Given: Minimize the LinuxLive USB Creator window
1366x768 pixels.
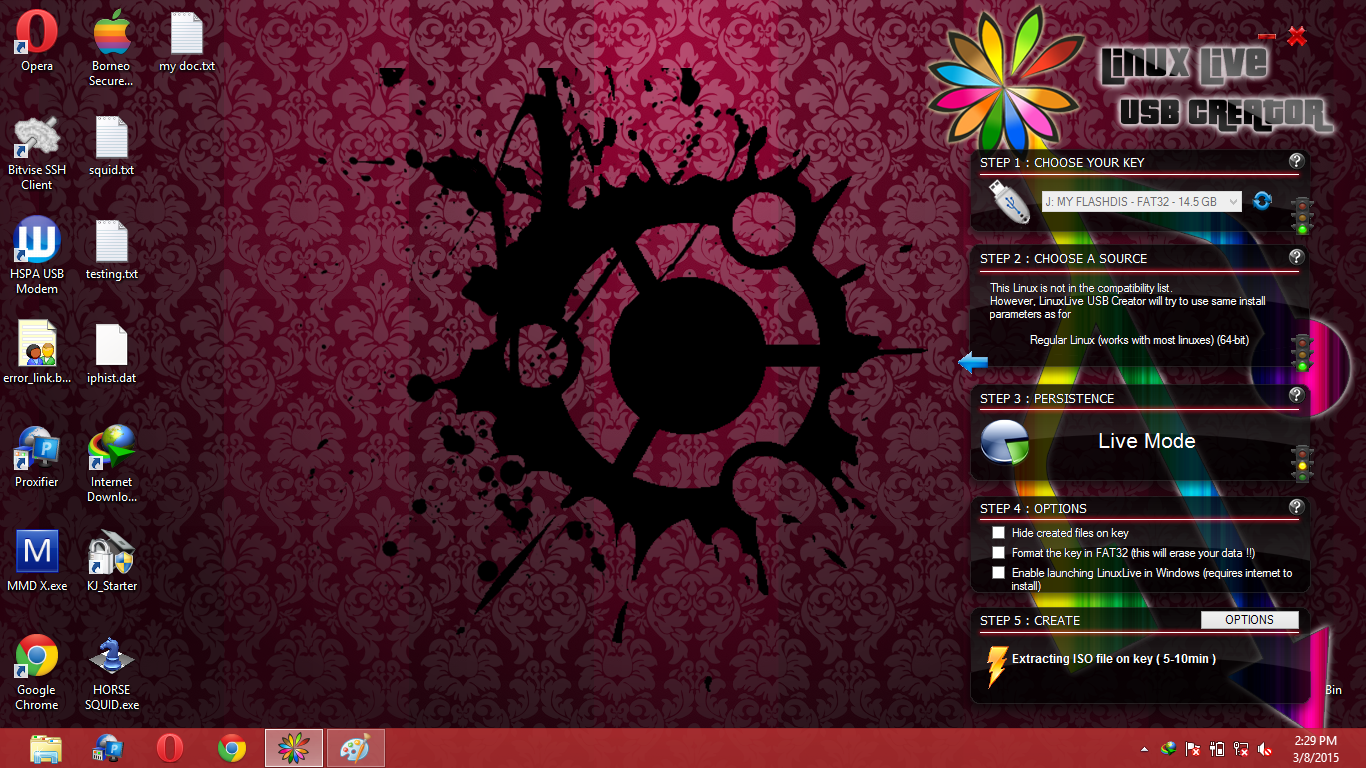Looking at the screenshot, I should 1267,37.
